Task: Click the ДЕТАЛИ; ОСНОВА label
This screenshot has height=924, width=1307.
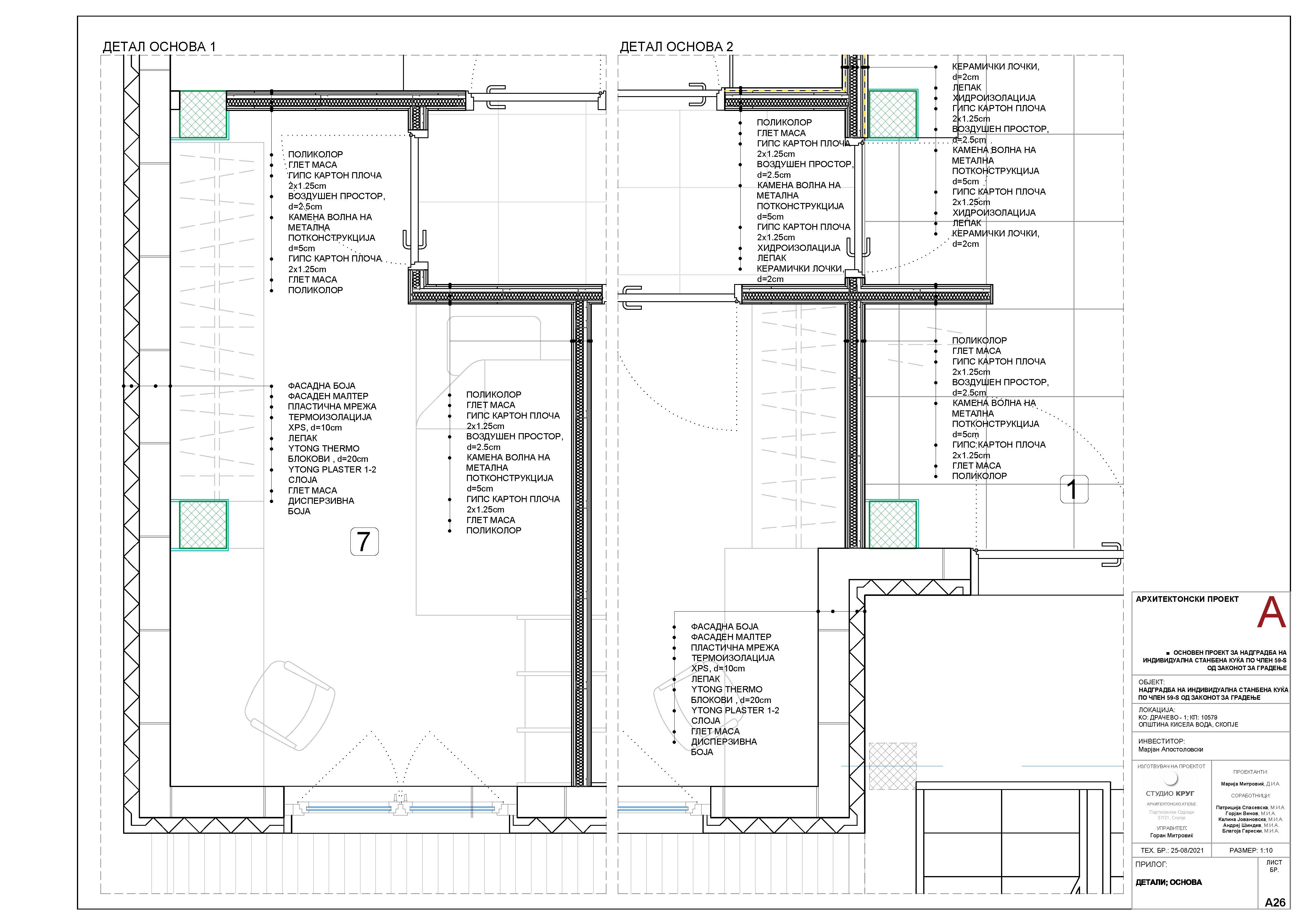Action: pos(1169,883)
